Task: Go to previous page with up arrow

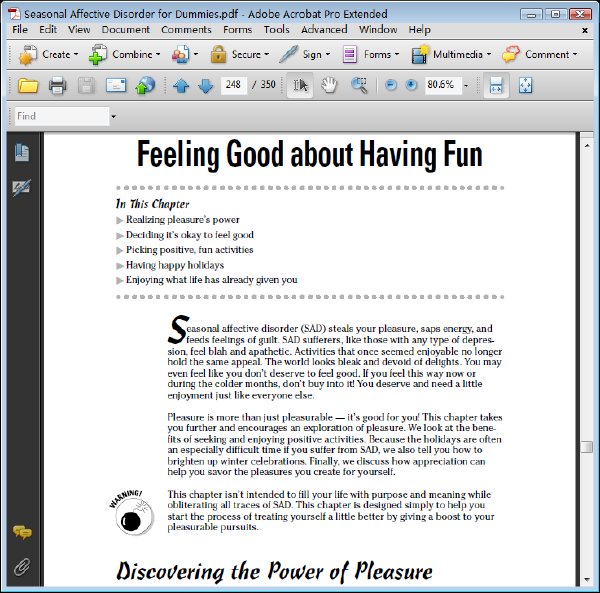Action: (181, 86)
